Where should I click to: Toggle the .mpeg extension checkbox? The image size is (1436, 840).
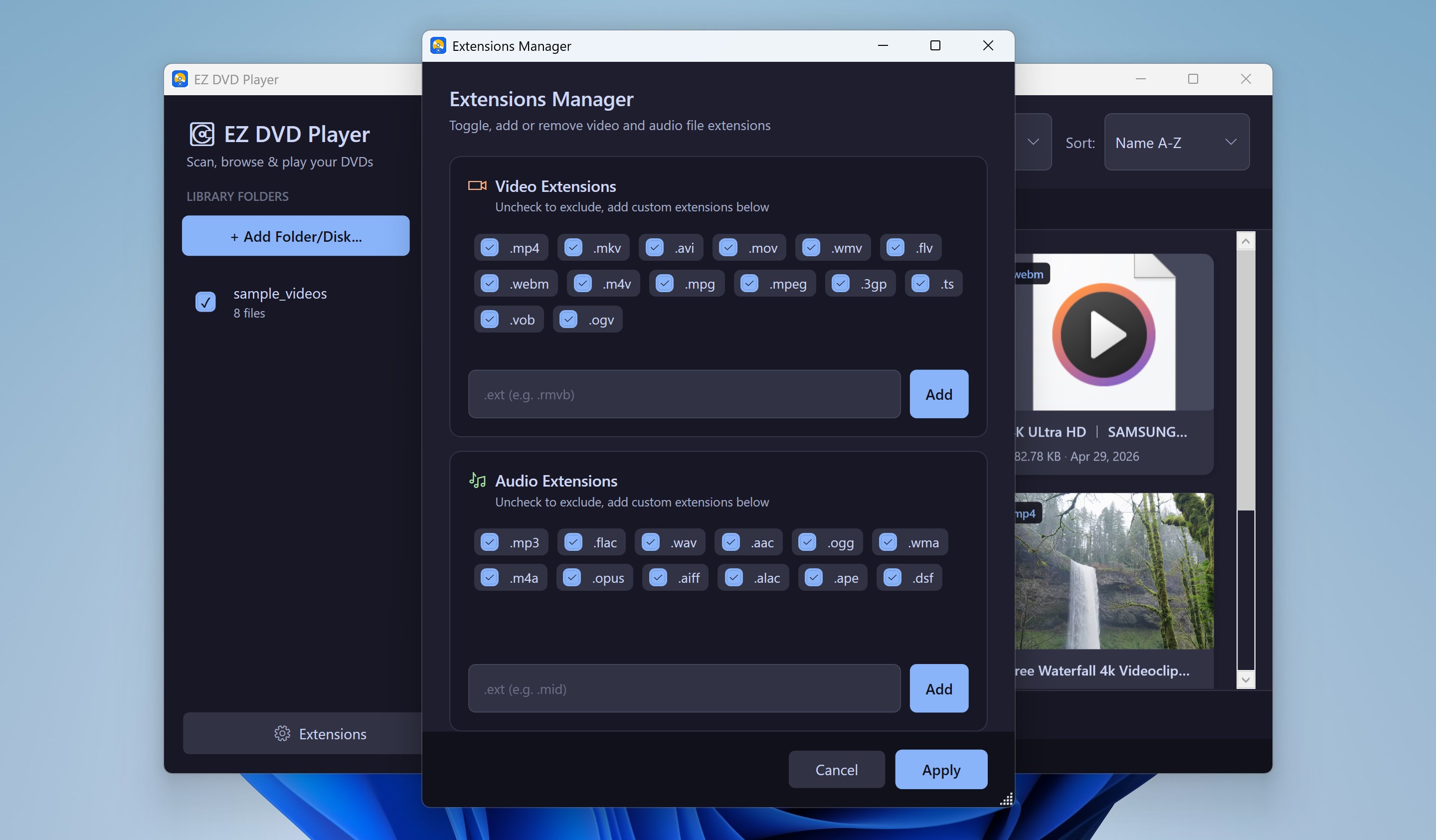click(749, 283)
